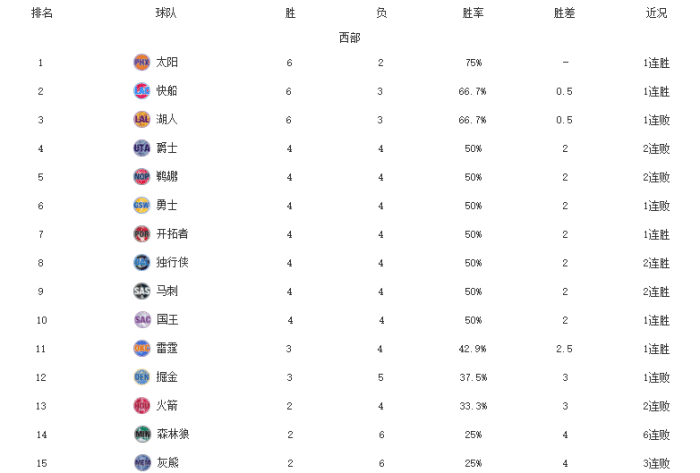
Task: Open the 灰熊 team name link
Action: [x=167, y=463]
